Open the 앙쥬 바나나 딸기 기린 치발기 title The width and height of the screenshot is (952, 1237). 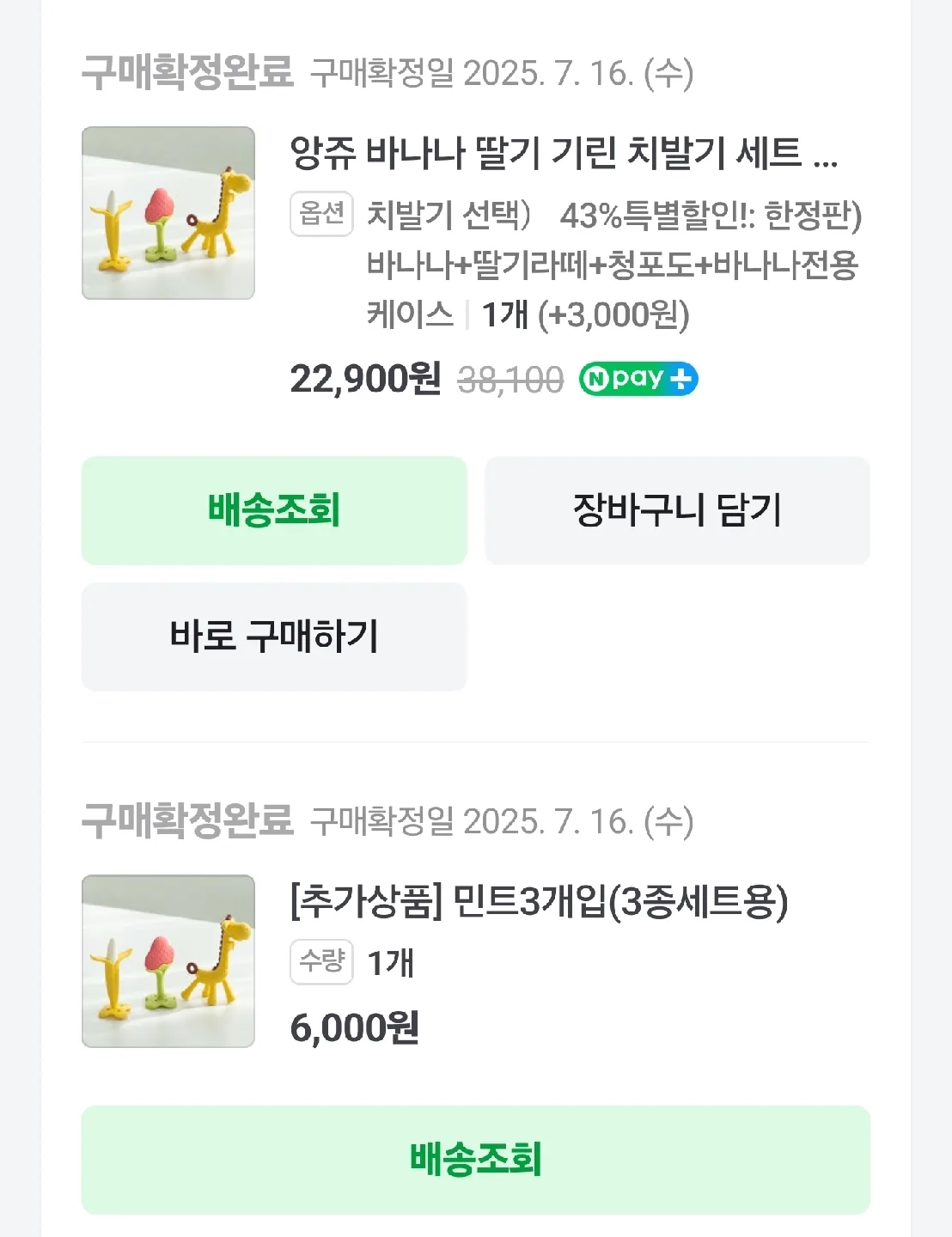pos(563,153)
